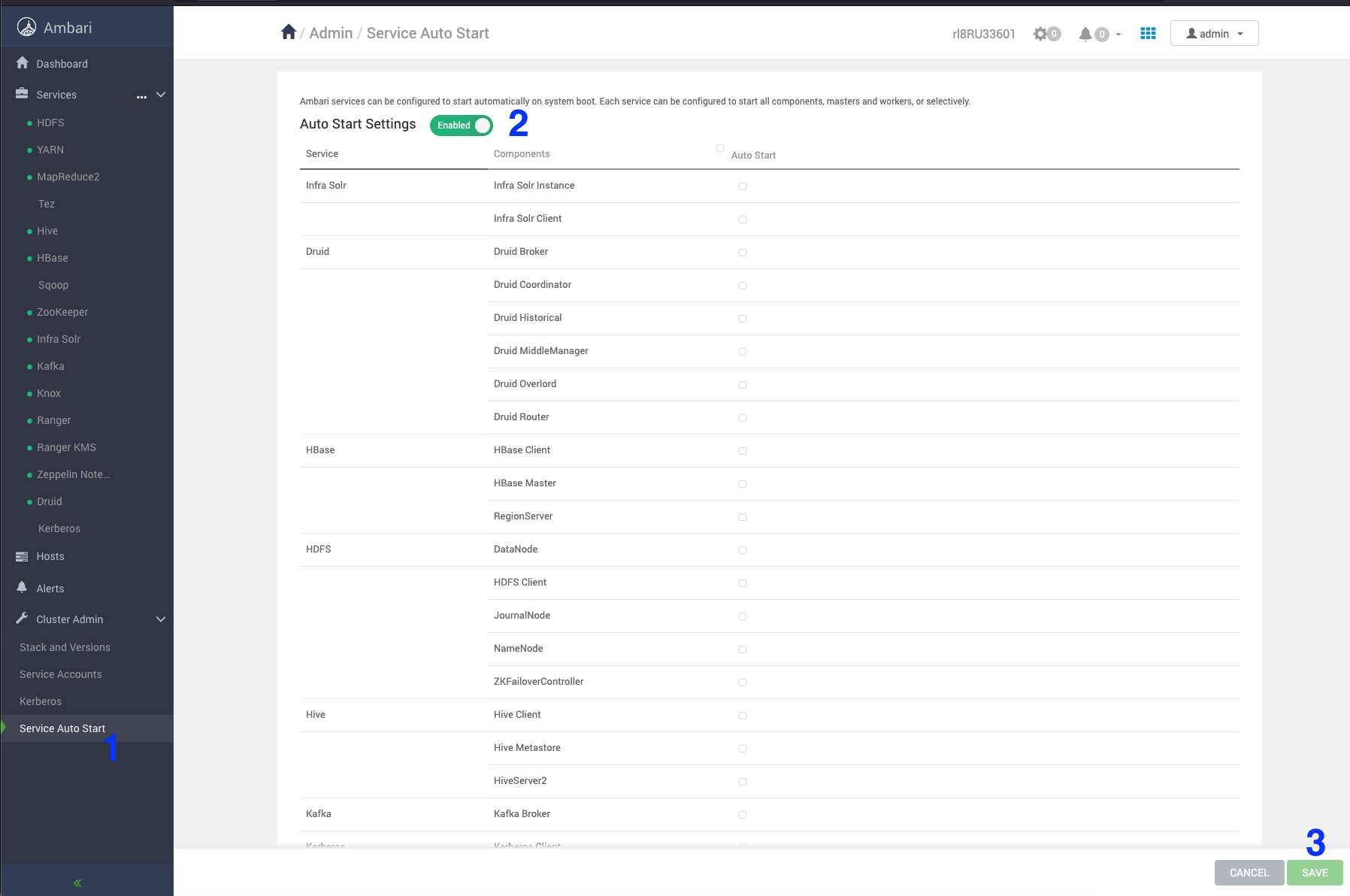Viewport: 1350px width, 896px height.
Task: Enable auto start for Druid Broker
Action: [x=743, y=253]
